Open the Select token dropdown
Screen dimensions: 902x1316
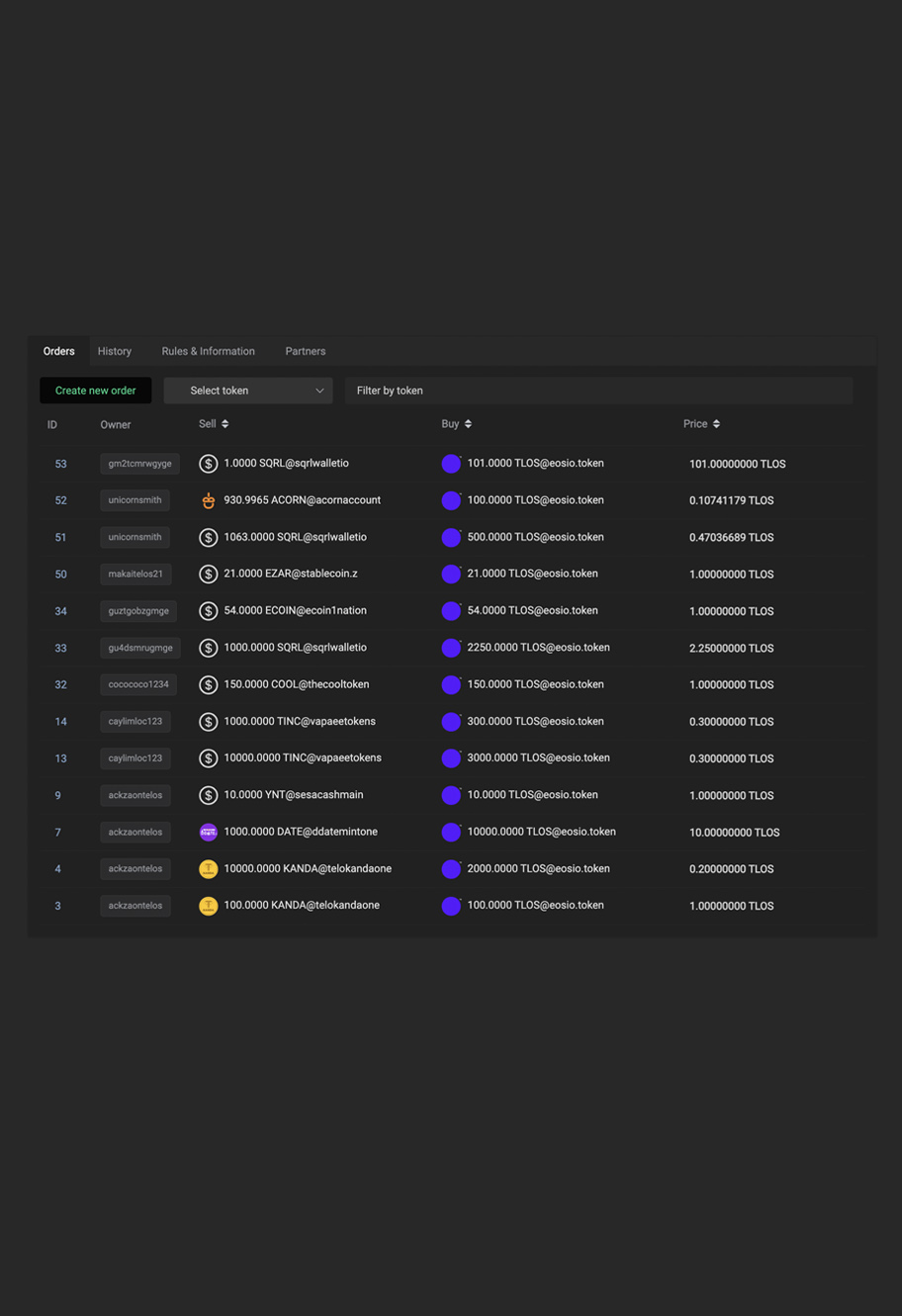coord(247,390)
